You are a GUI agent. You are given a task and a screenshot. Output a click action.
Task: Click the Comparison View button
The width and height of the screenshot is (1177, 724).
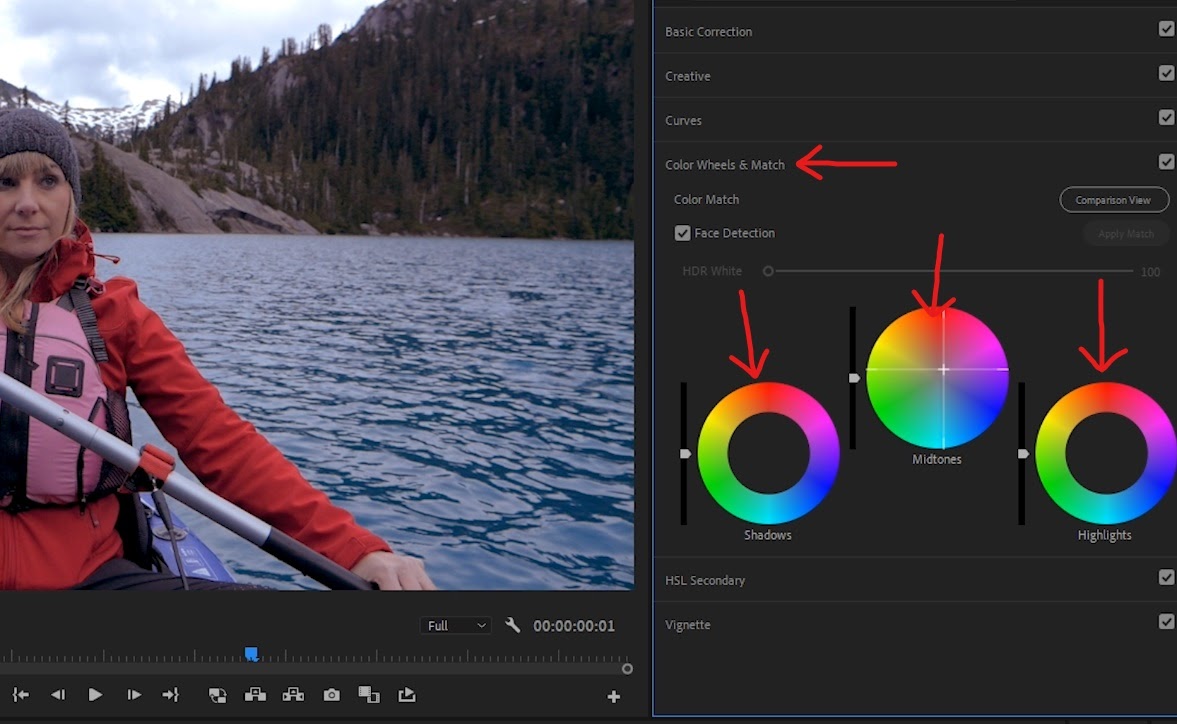[1114, 200]
